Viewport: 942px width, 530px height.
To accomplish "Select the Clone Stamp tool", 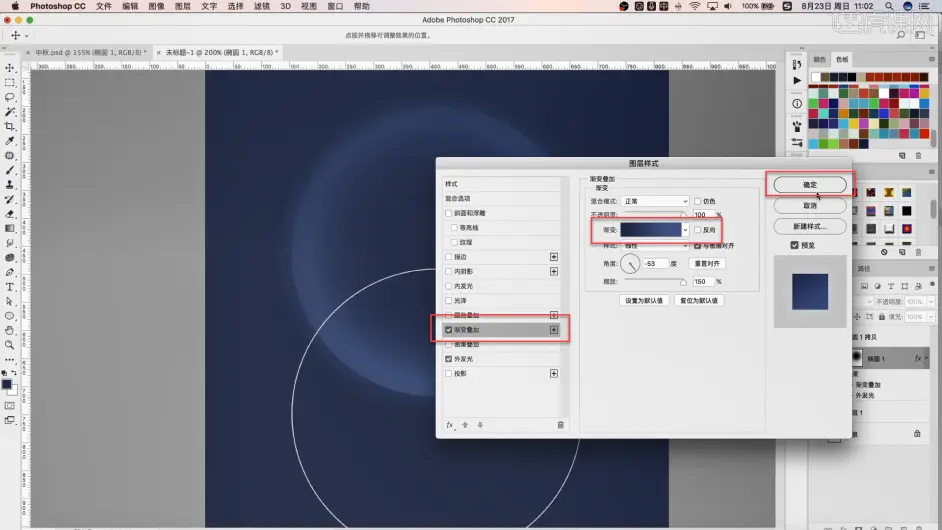I will (x=10, y=184).
